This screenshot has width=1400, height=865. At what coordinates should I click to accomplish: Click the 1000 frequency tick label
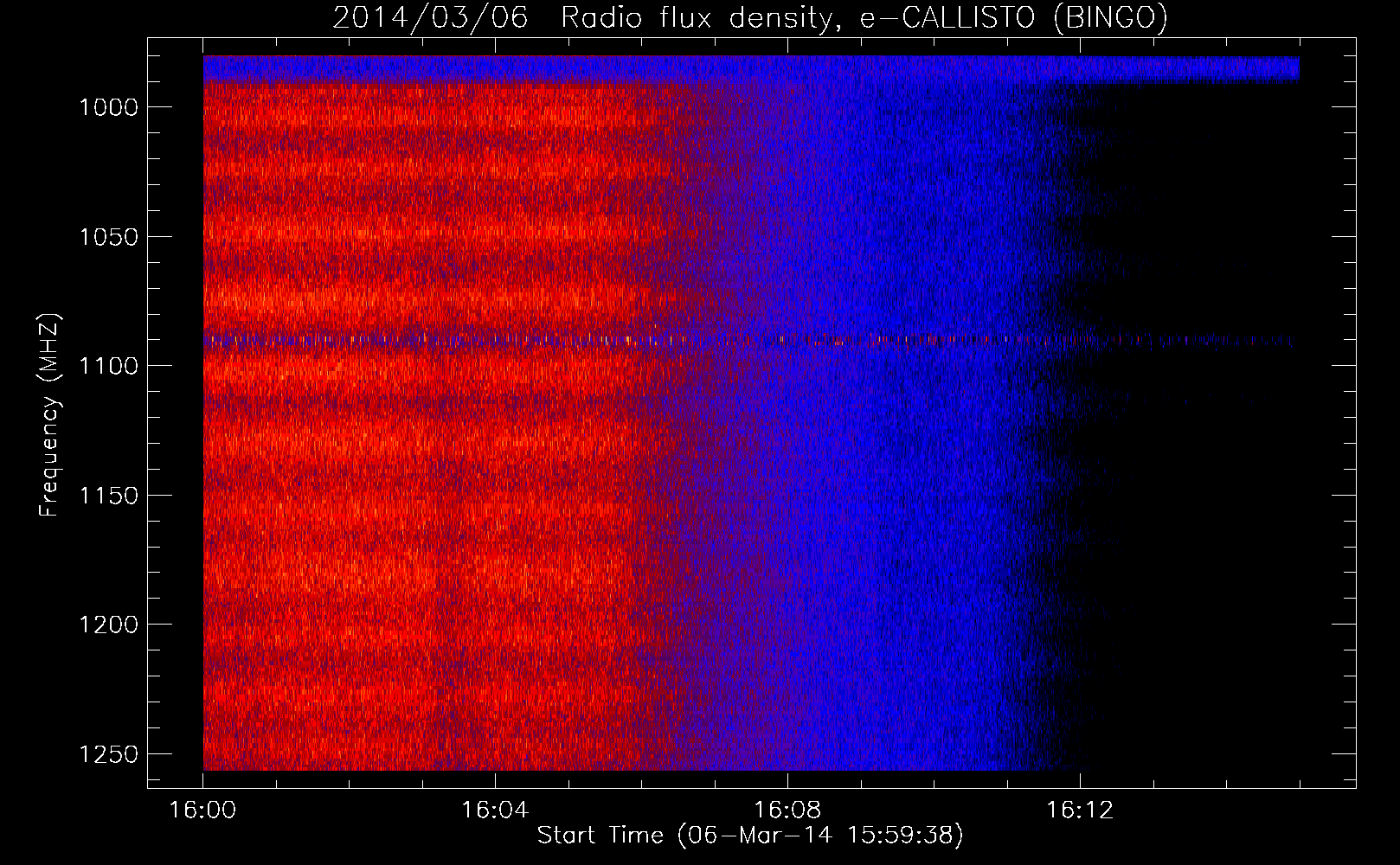click(x=108, y=107)
